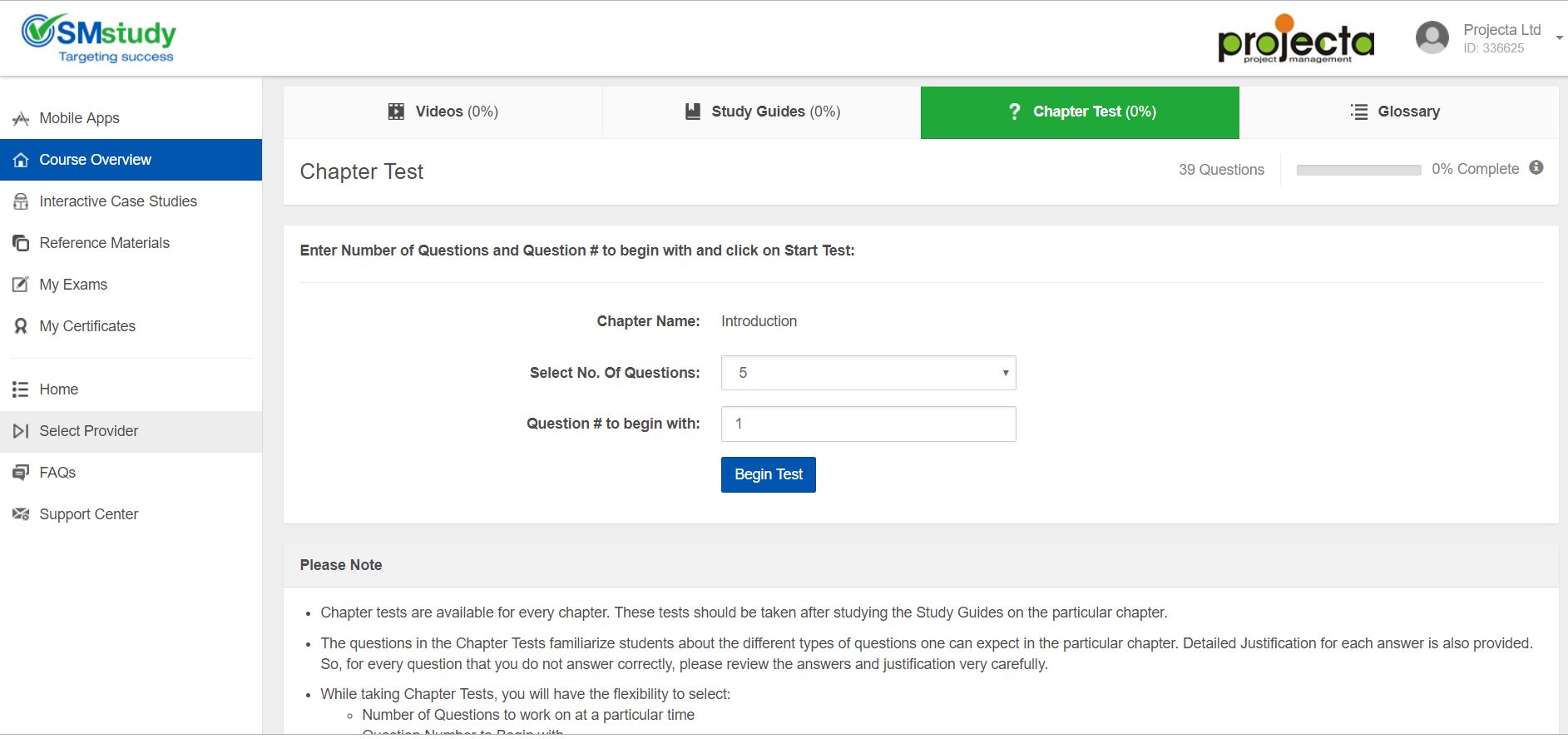Click the Question # to begin with field
Image resolution: width=1568 pixels, height=739 pixels.
point(868,424)
